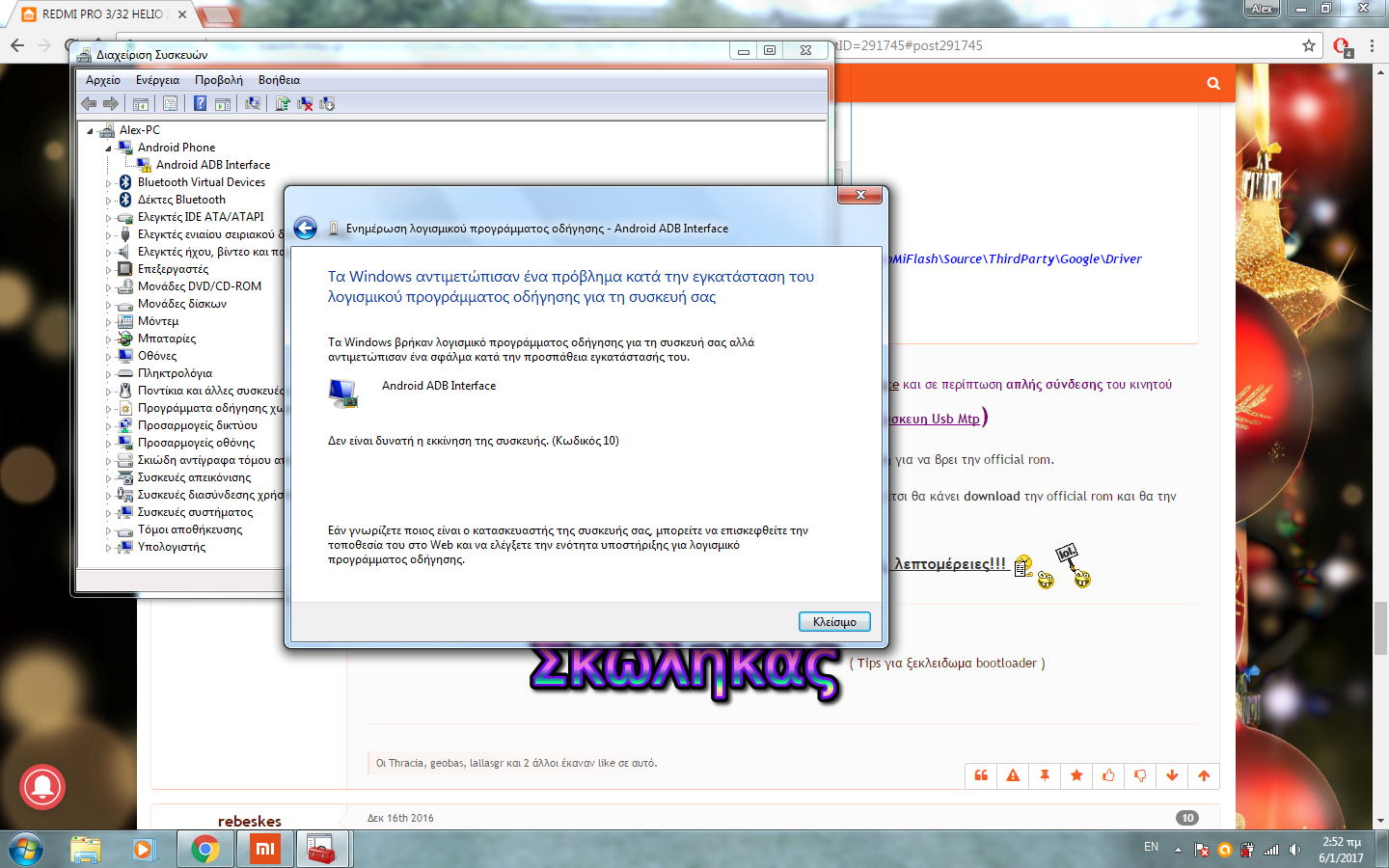Click the EN language indicator in taskbar
The width and height of the screenshot is (1389, 868).
(1151, 847)
